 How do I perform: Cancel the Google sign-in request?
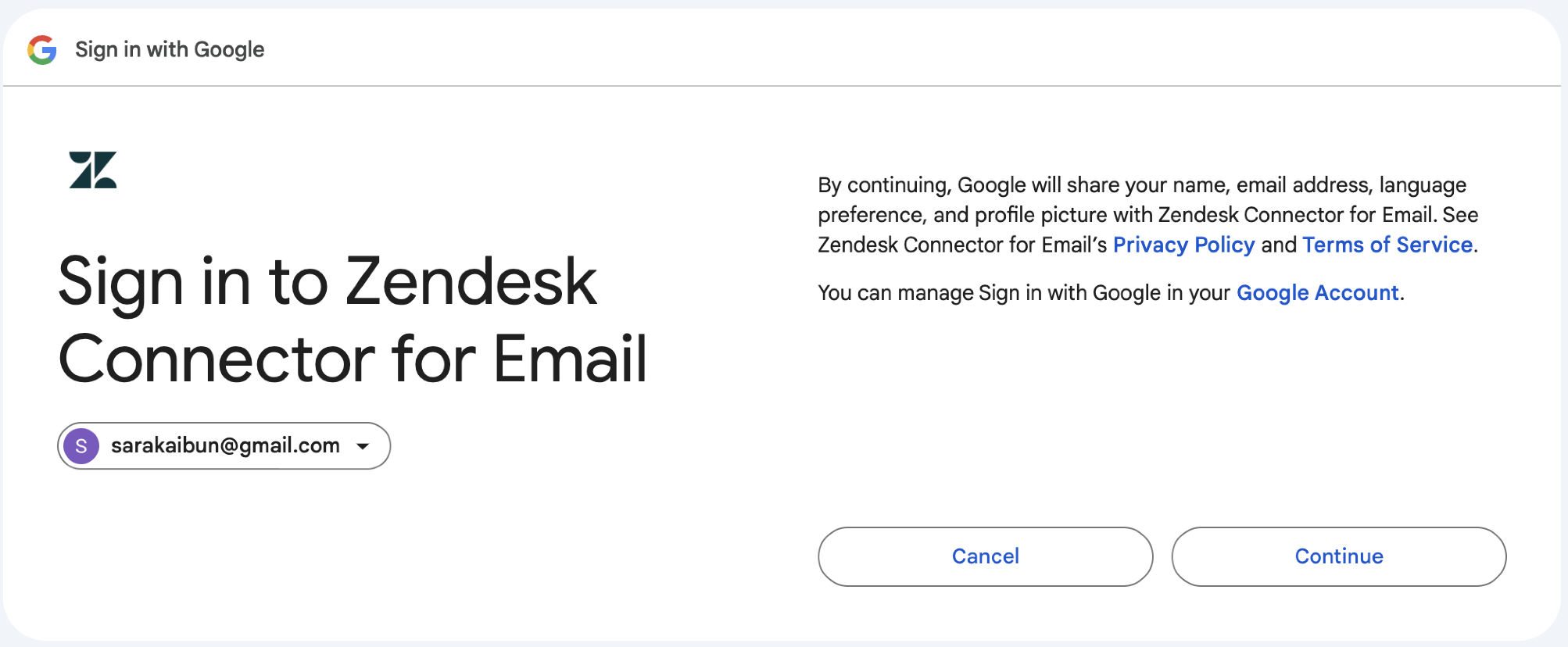tap(985, 556)
